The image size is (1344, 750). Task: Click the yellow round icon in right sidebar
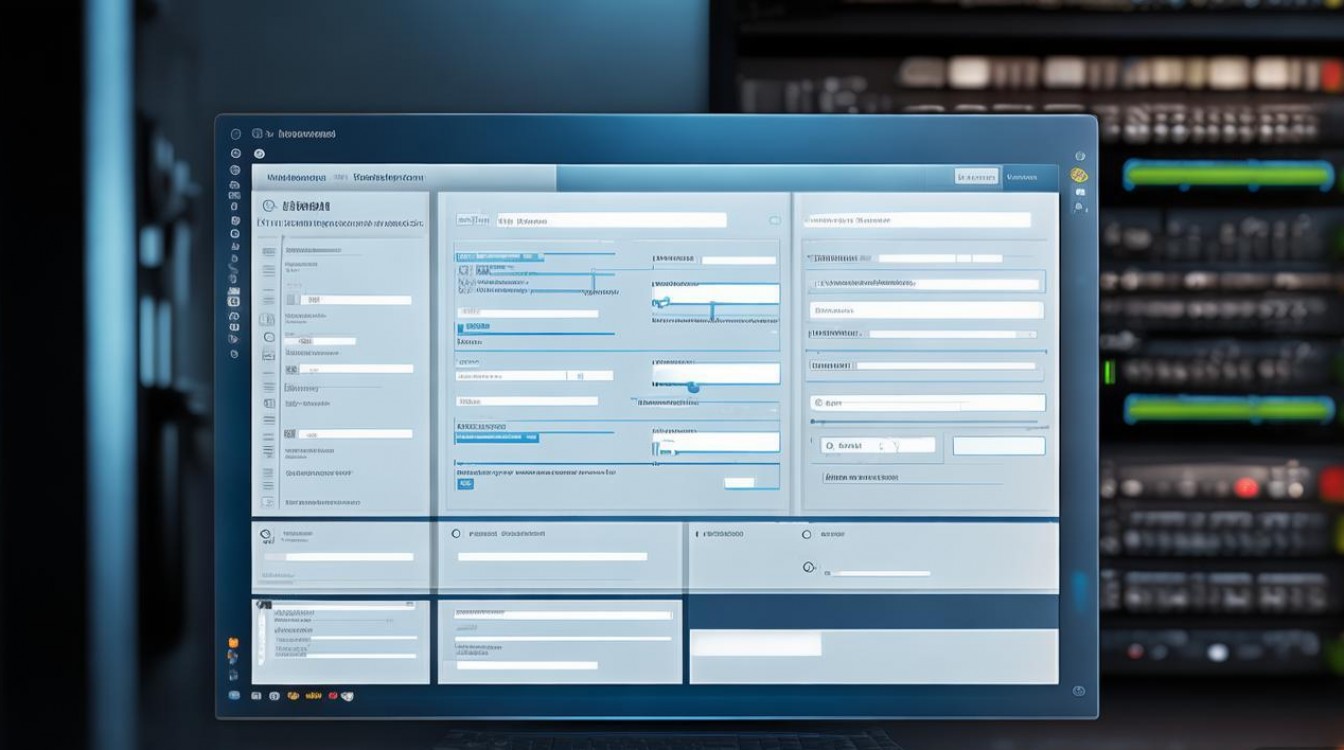(1079, 175)
